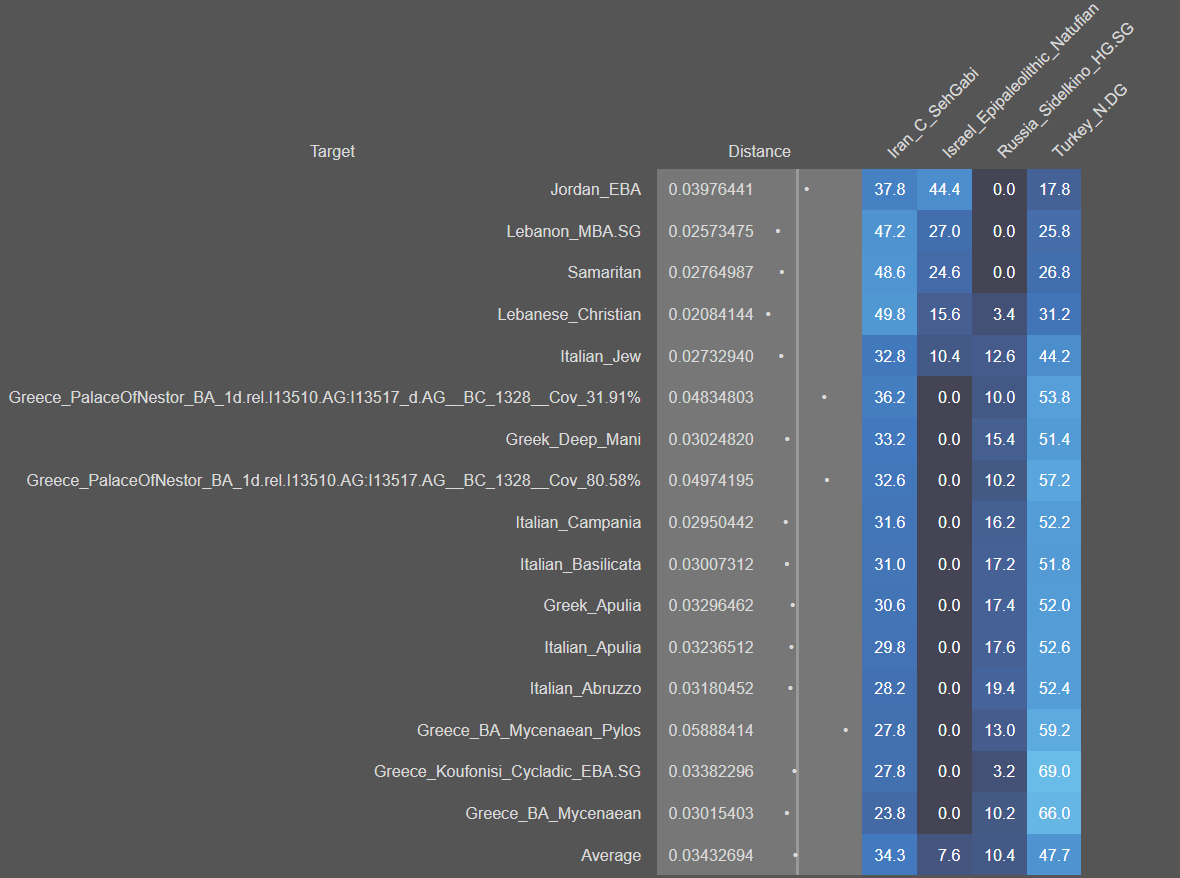Screen dimensions: 1180x878
Task: Click the Greece_Koufonisi_Cycladic_EBA.SG target label
Action: (x=507, y=772)
